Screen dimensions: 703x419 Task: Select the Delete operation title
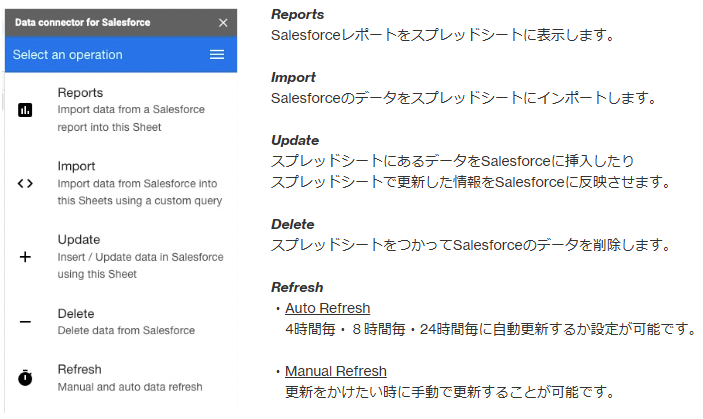(76, 314)
